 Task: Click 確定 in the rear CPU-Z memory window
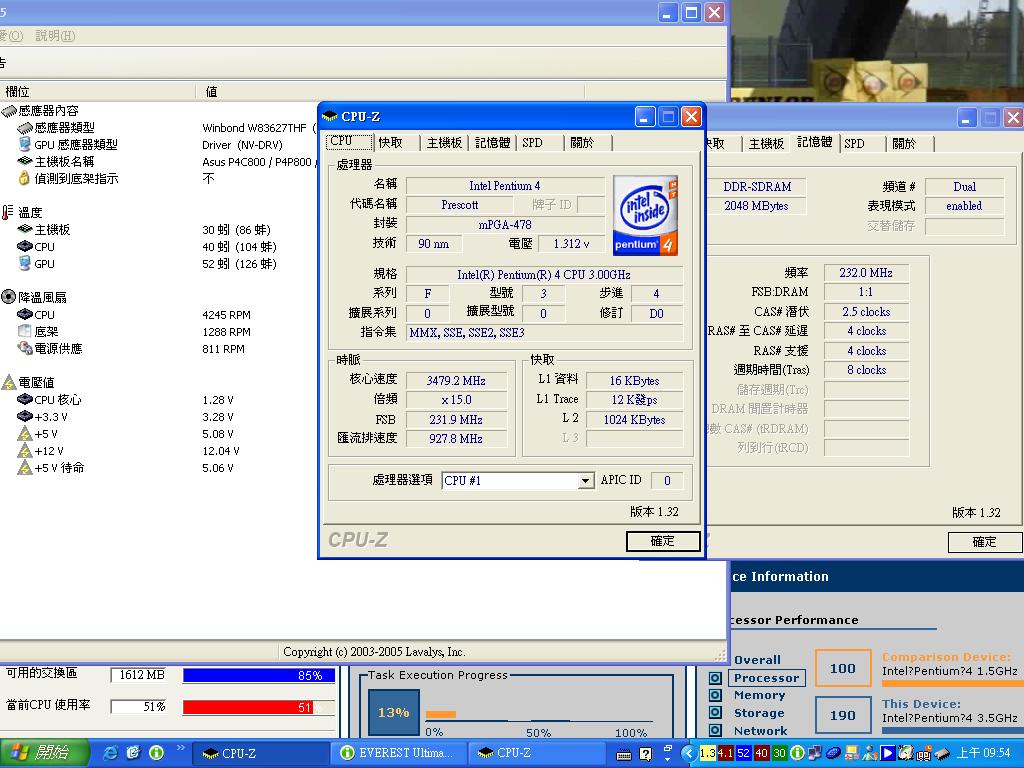coord(984,541)
